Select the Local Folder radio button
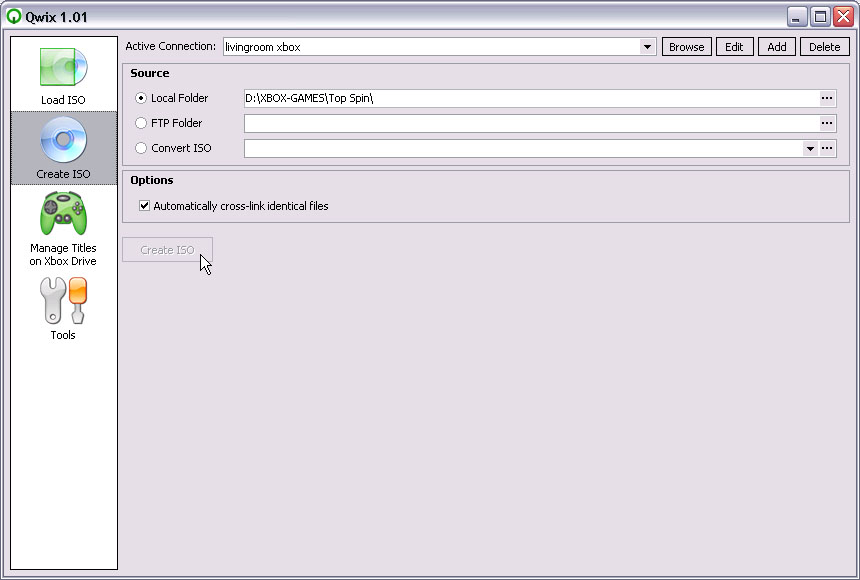The image size is (860, 580). [141, 98]
